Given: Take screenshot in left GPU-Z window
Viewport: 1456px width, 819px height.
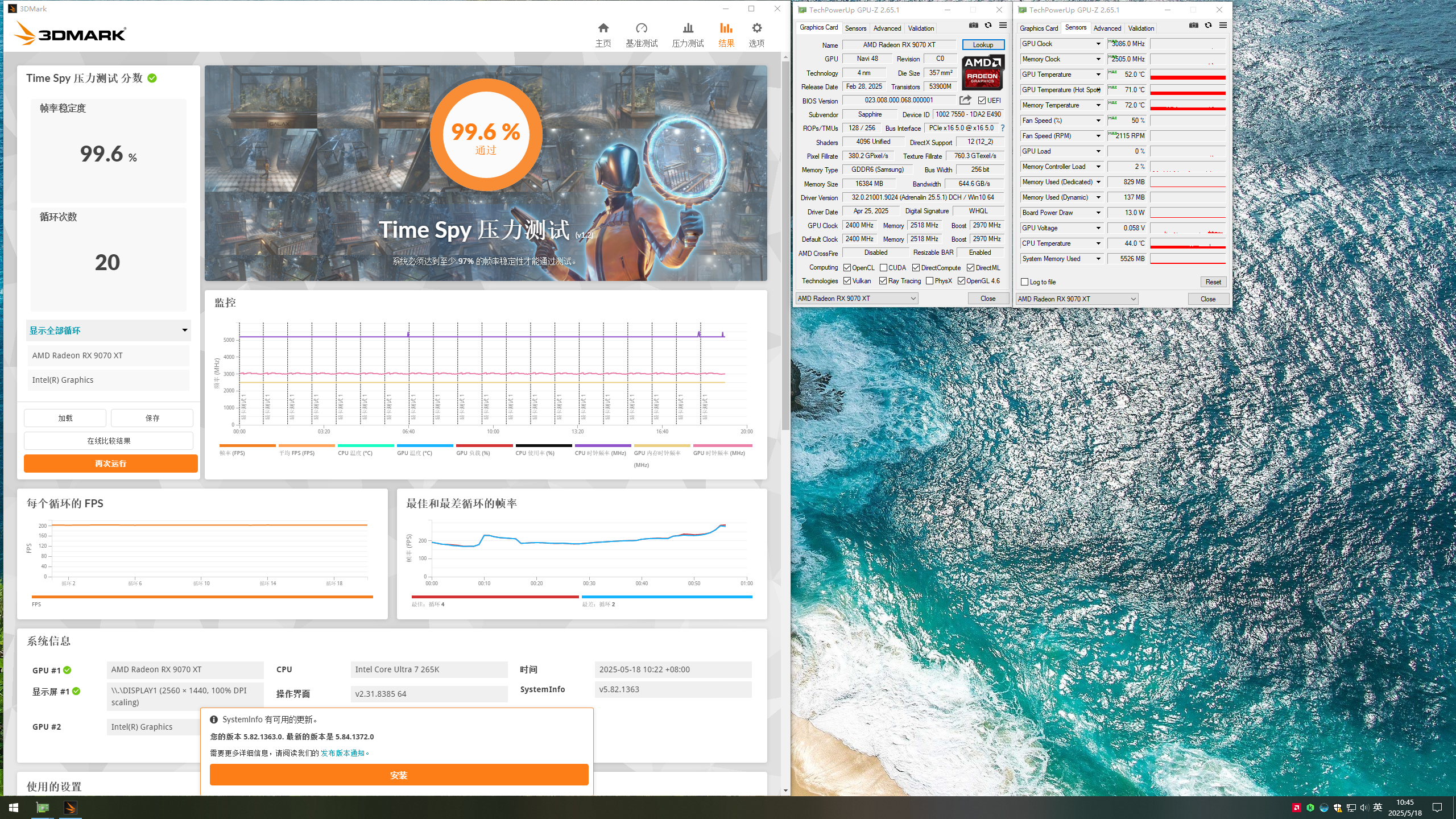Looking at the screenshot, I should tap(973, 26).
